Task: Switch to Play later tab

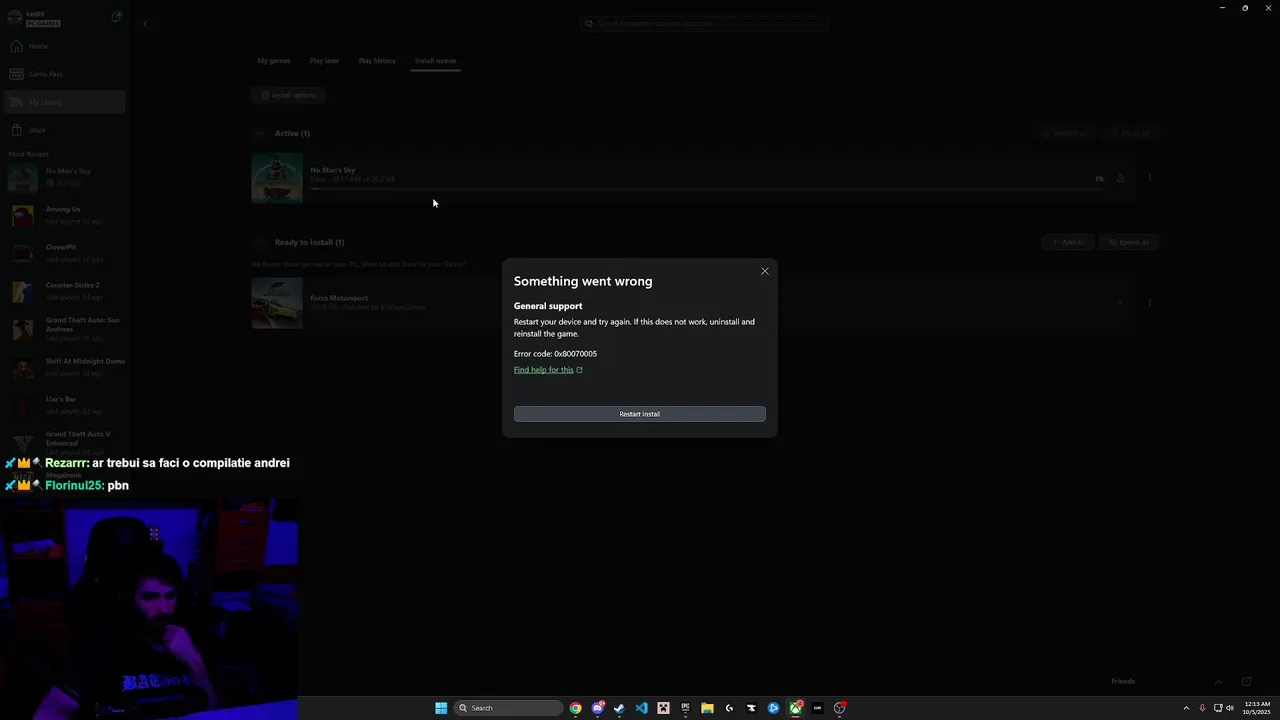Action: [324, 61]
